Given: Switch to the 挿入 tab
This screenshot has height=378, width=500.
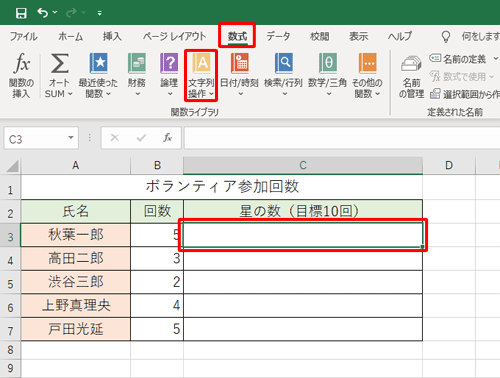Looking at the screenshot, I should [112, 36].
